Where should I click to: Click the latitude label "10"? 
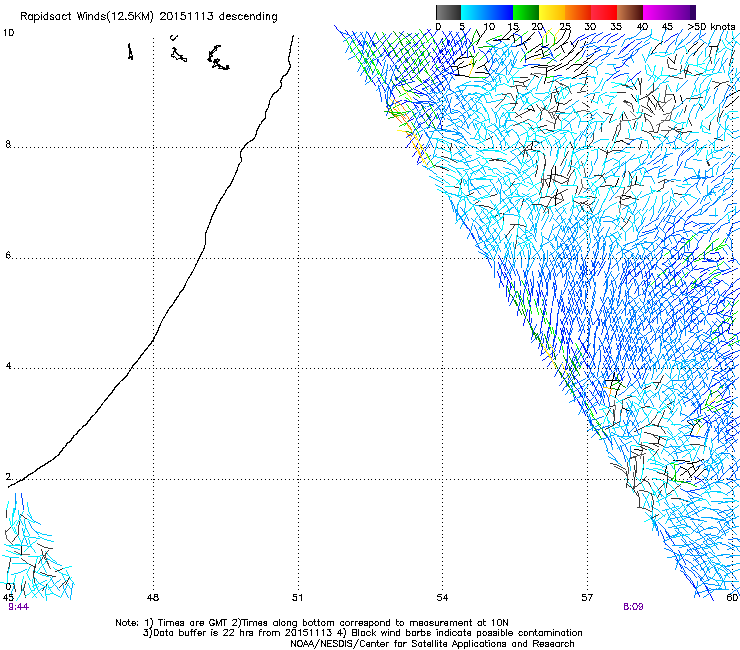coord(8,33)
